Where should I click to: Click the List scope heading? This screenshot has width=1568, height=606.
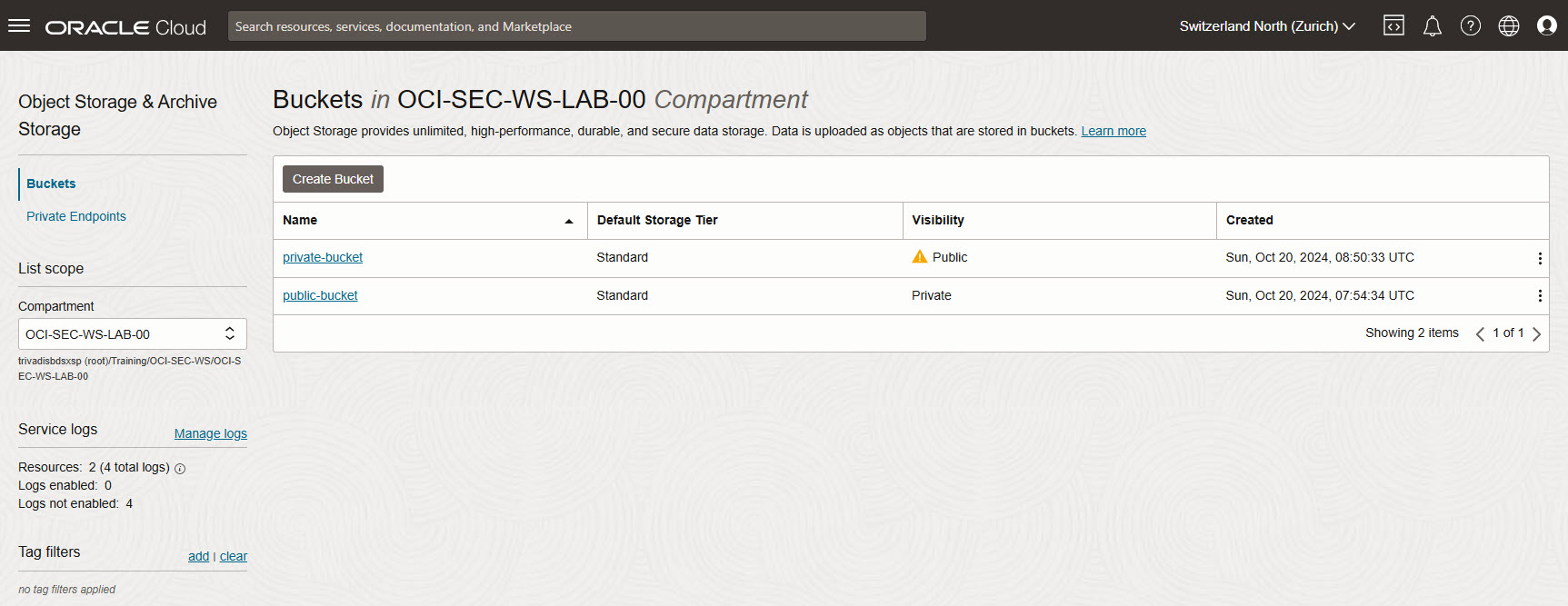point(51,268)
